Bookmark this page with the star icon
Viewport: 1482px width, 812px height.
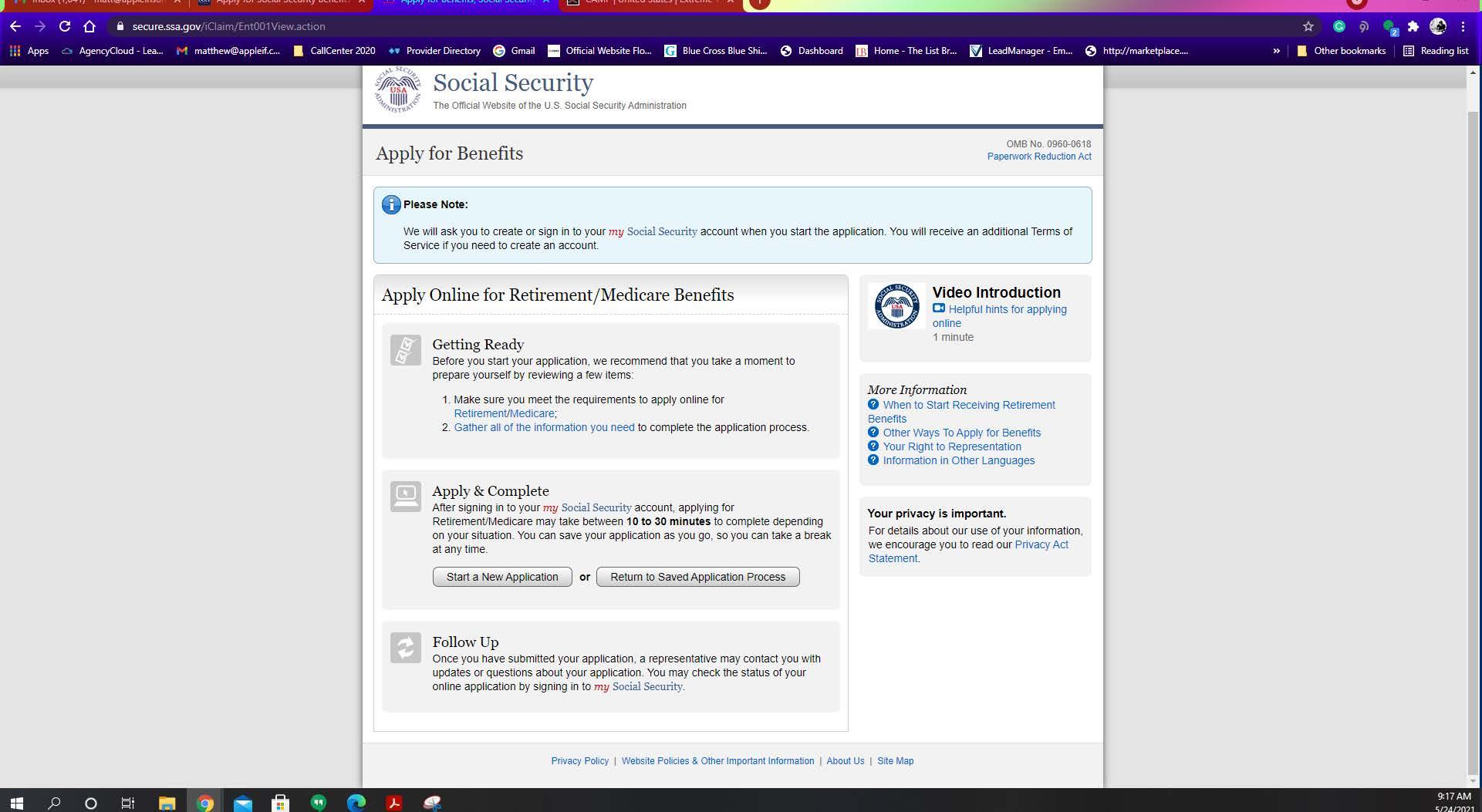(x=1308, y=26)
